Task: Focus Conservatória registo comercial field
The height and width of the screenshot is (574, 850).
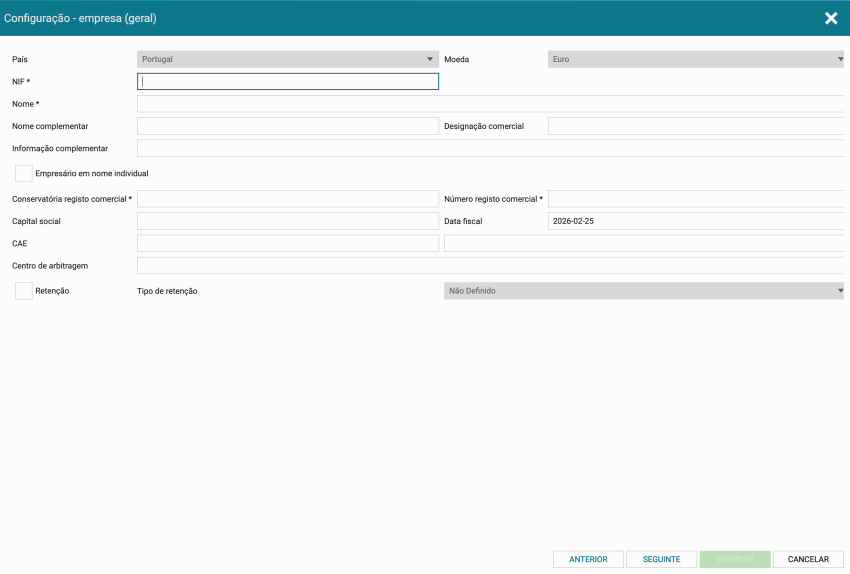Action: 287,199
